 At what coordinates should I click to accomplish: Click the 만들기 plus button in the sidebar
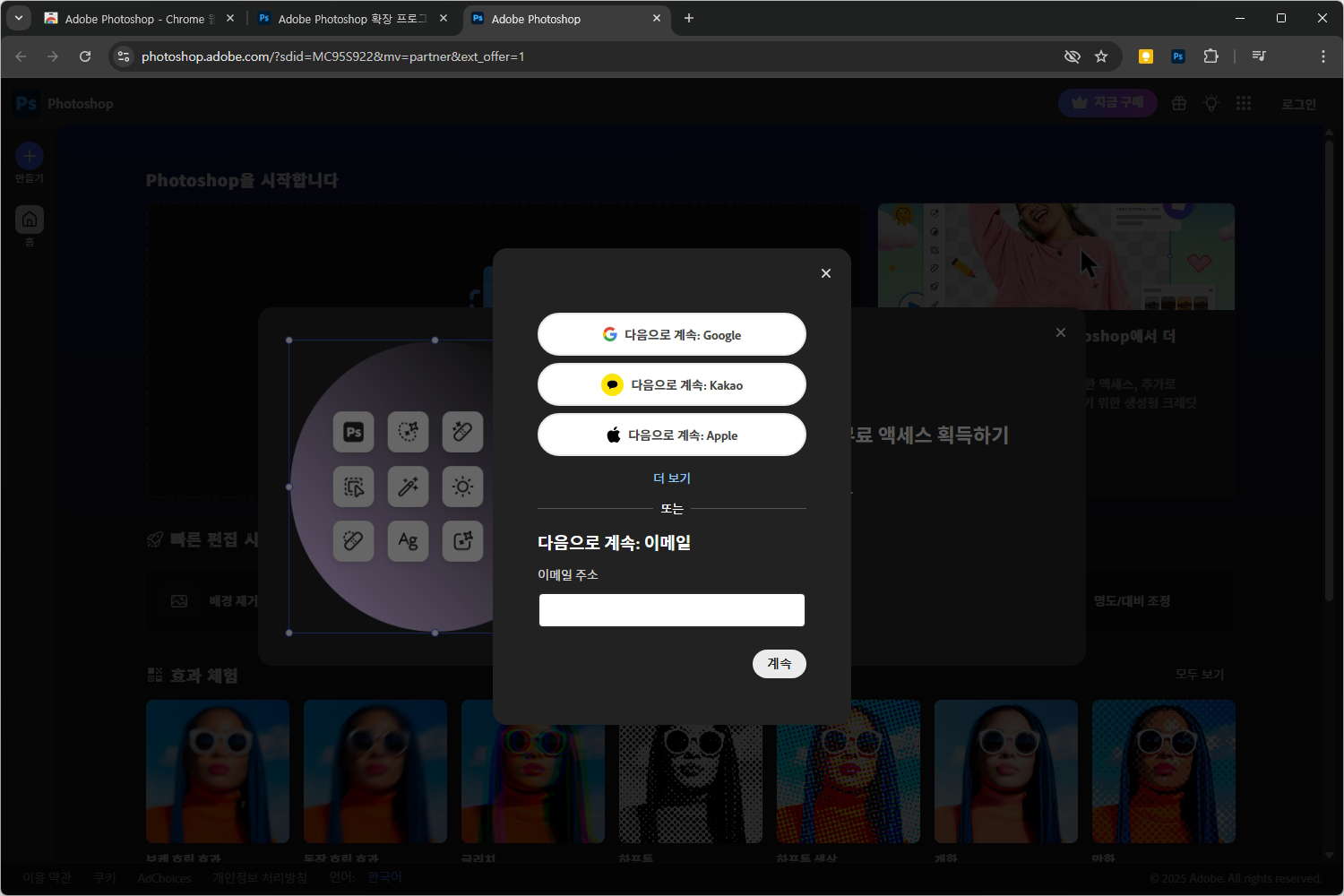coord(30,156)
